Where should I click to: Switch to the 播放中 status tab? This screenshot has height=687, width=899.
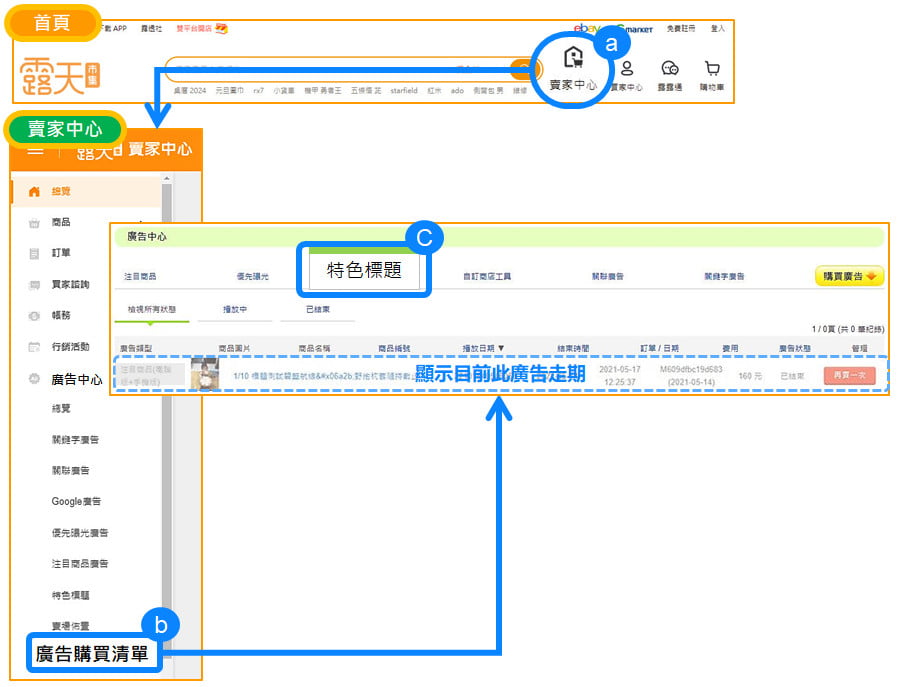(235, 310)
